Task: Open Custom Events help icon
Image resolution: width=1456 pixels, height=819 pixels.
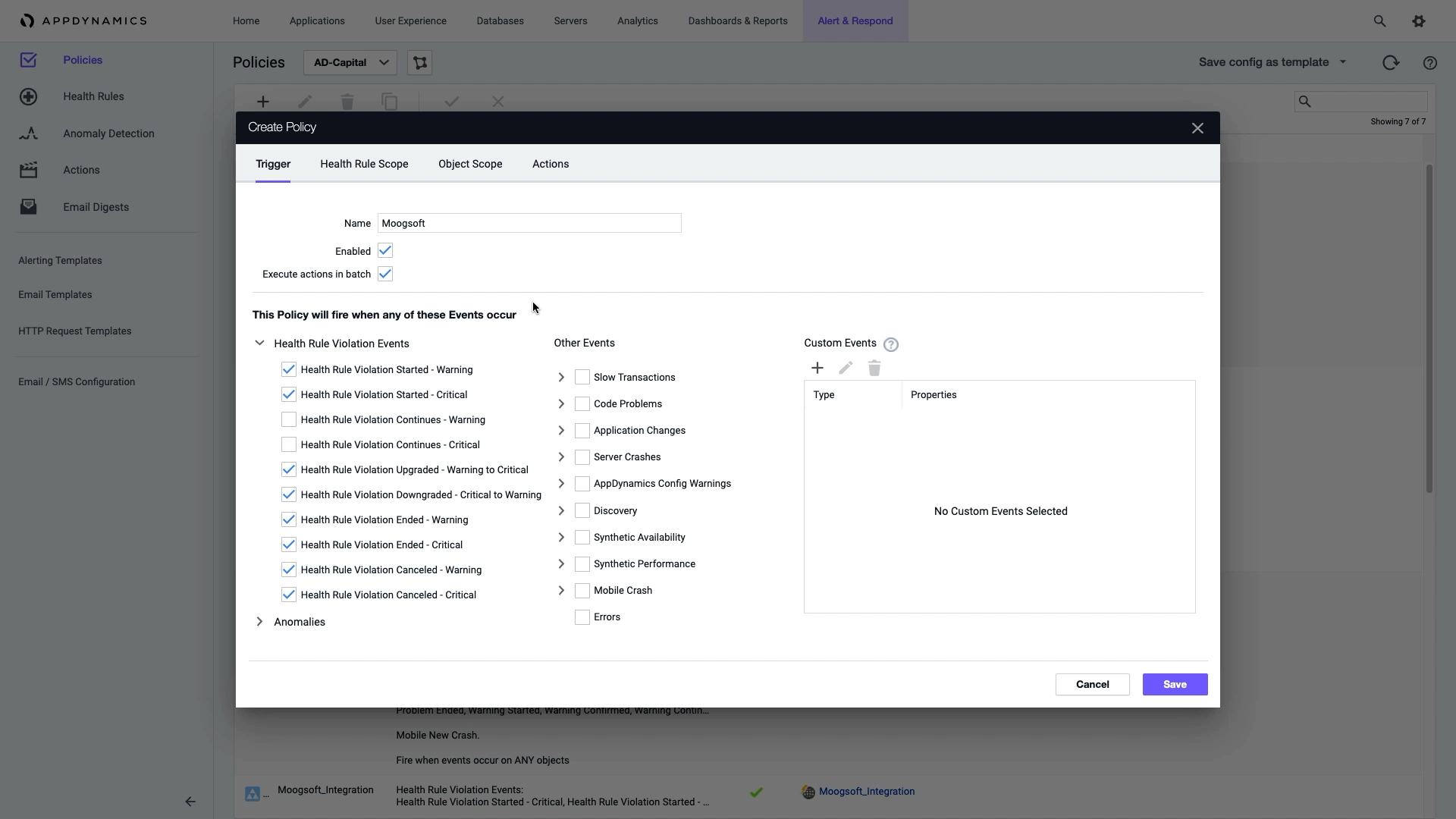Action: [x=891, y=344]
